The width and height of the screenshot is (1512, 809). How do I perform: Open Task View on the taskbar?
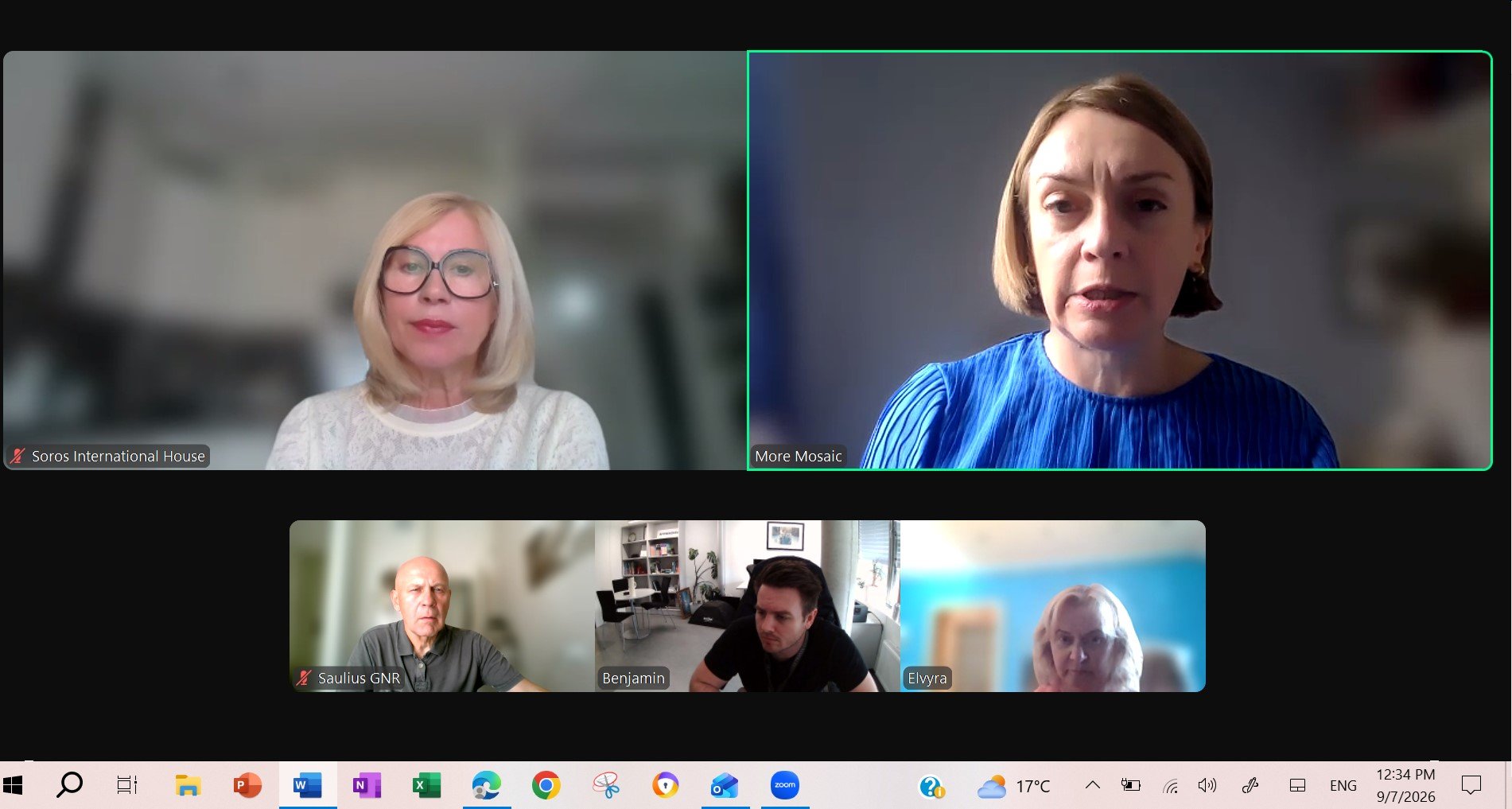coord(127,785)
